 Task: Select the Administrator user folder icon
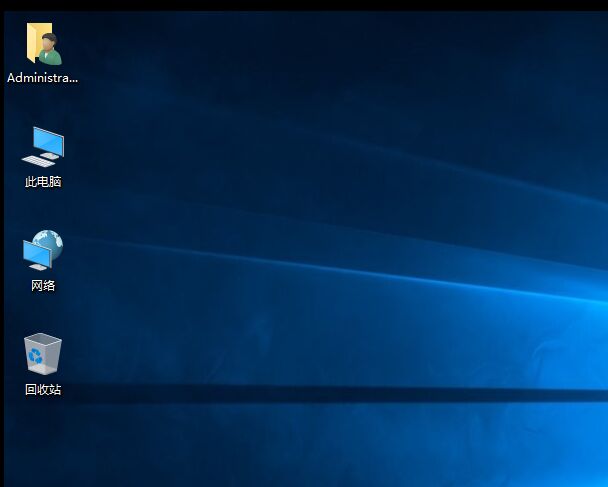pyautogui.click(x=44, y=43)
